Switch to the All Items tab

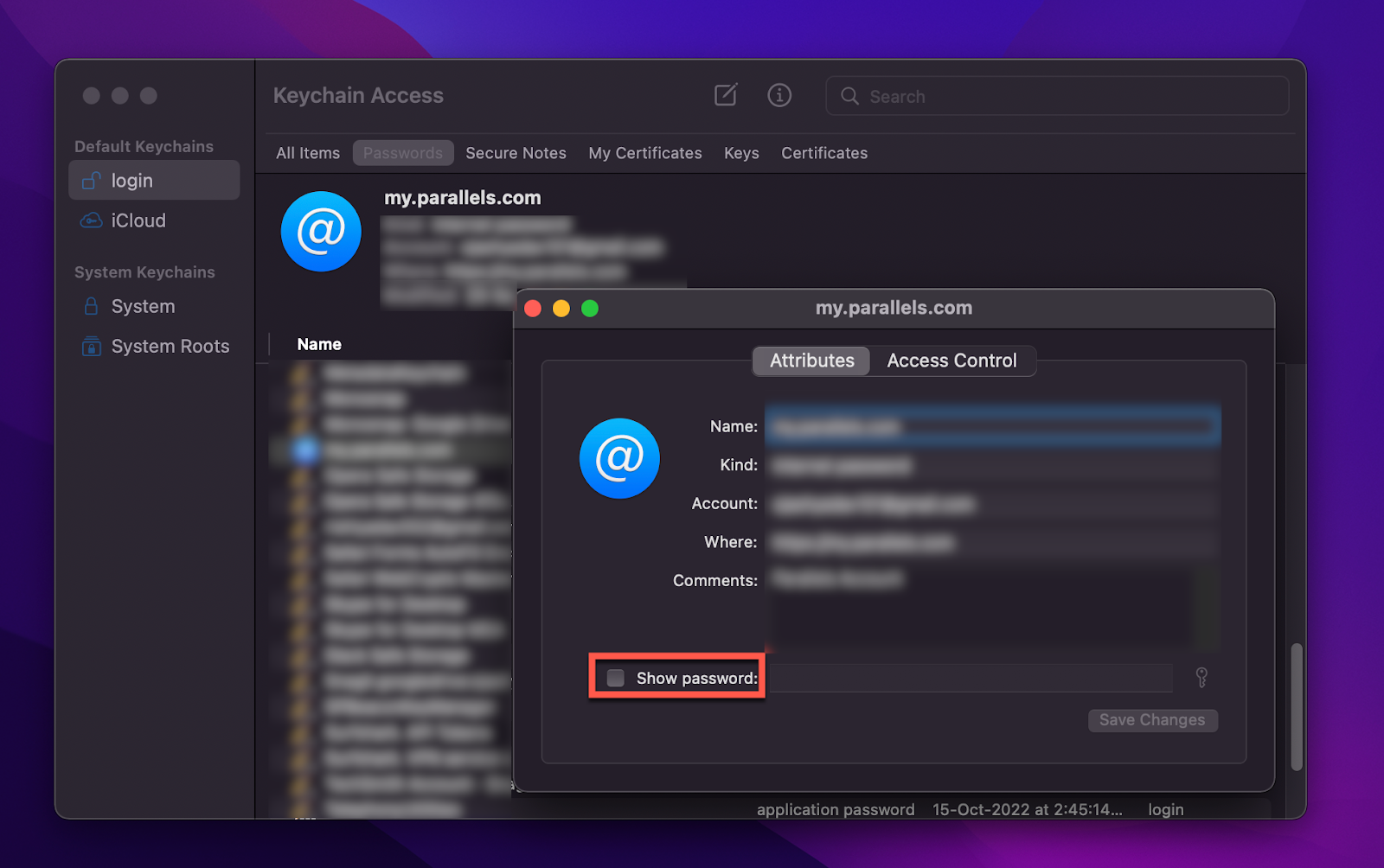click(x=308, y=153)
